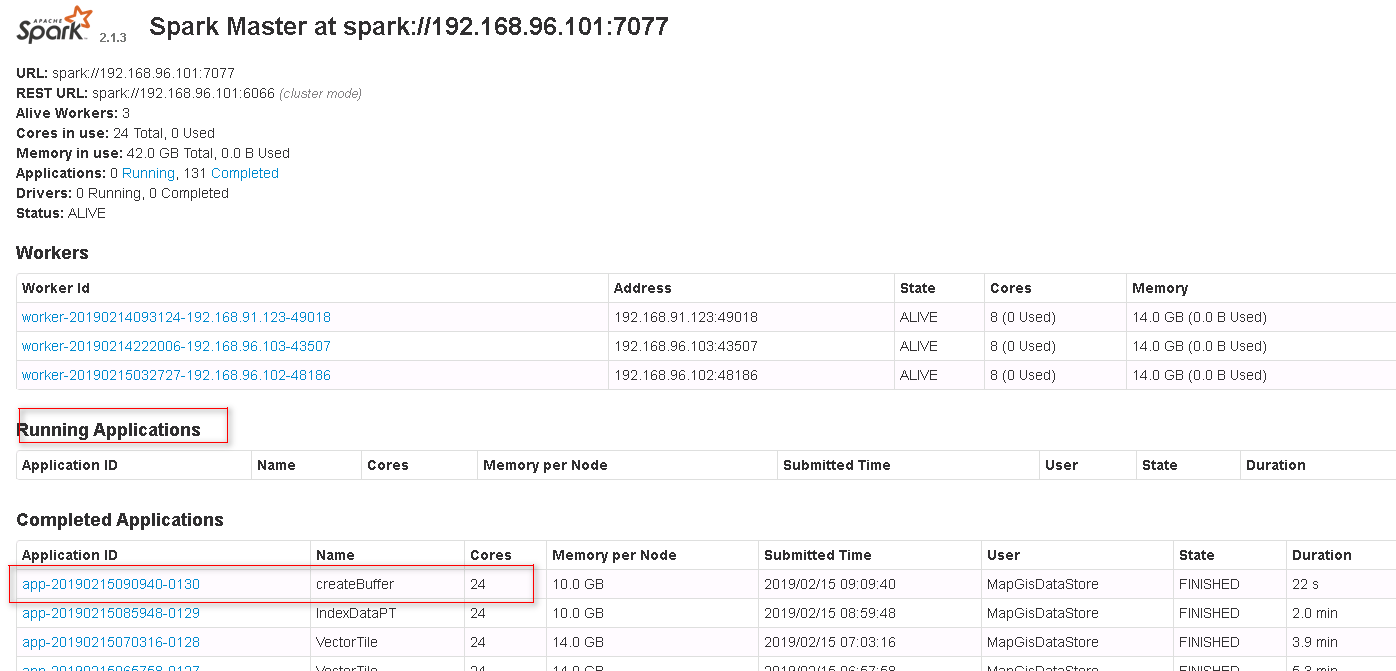
Task: Click submitted time 2019/02/15 08:59:48
Action: point(832,613)
